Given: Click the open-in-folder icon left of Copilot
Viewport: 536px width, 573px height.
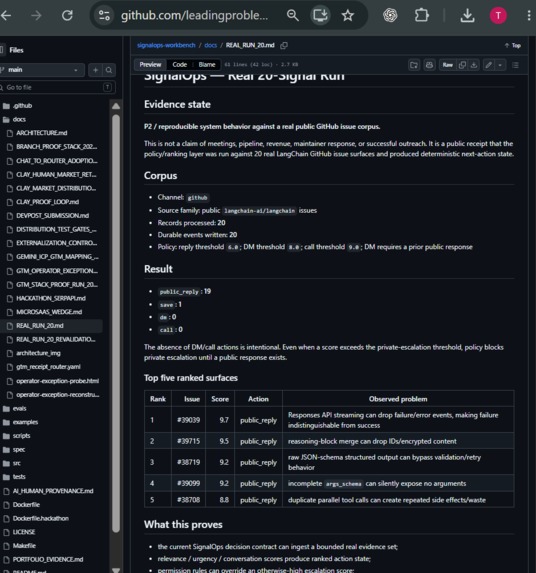Looking at the screenshot, I should point(414,65).
